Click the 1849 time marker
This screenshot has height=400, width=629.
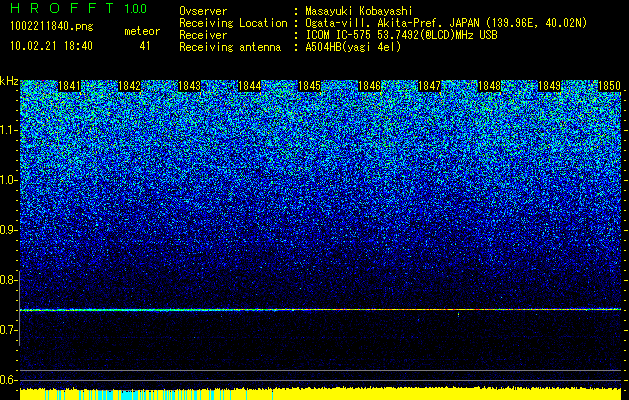click(549, 86)
